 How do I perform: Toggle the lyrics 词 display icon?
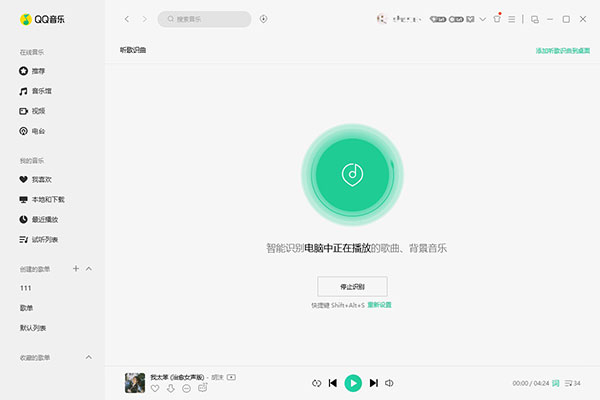coord(556,383)
